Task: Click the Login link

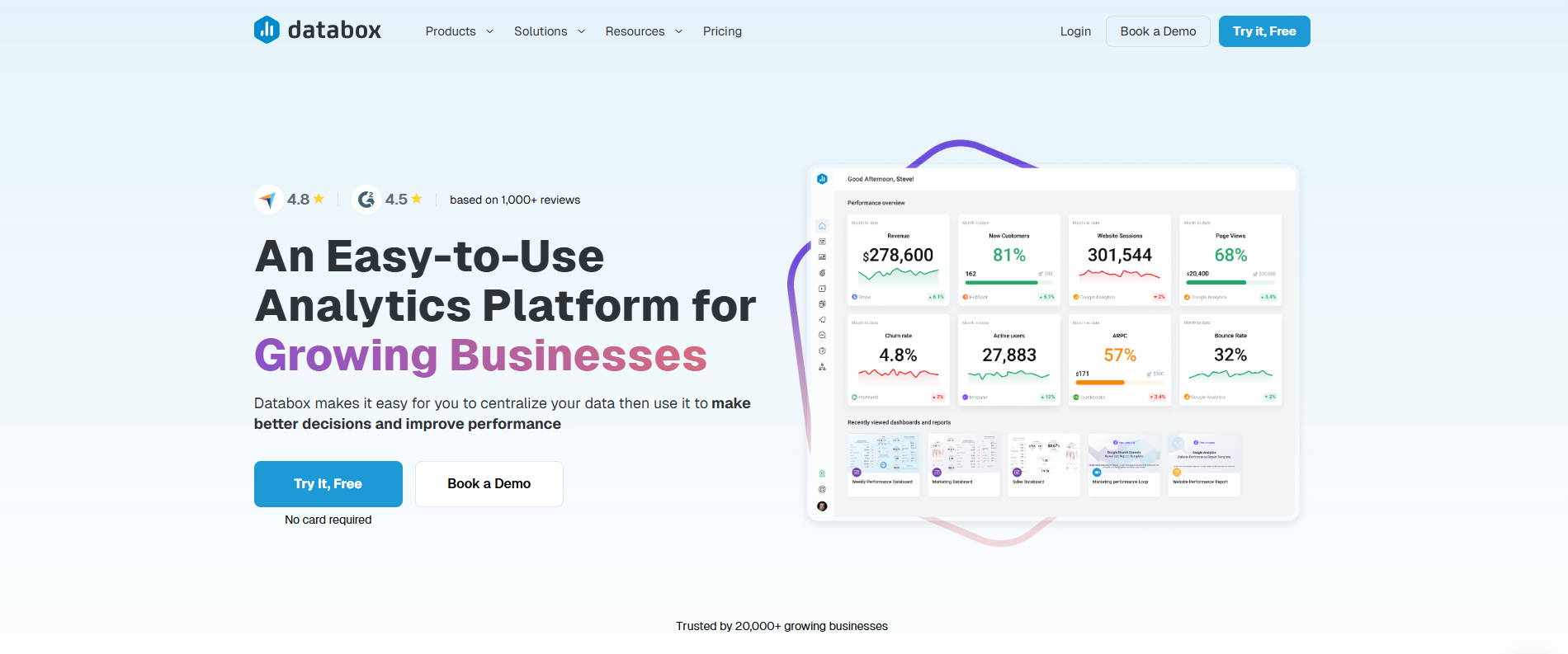Action: pyautogui.click(x=1075, y=31)
